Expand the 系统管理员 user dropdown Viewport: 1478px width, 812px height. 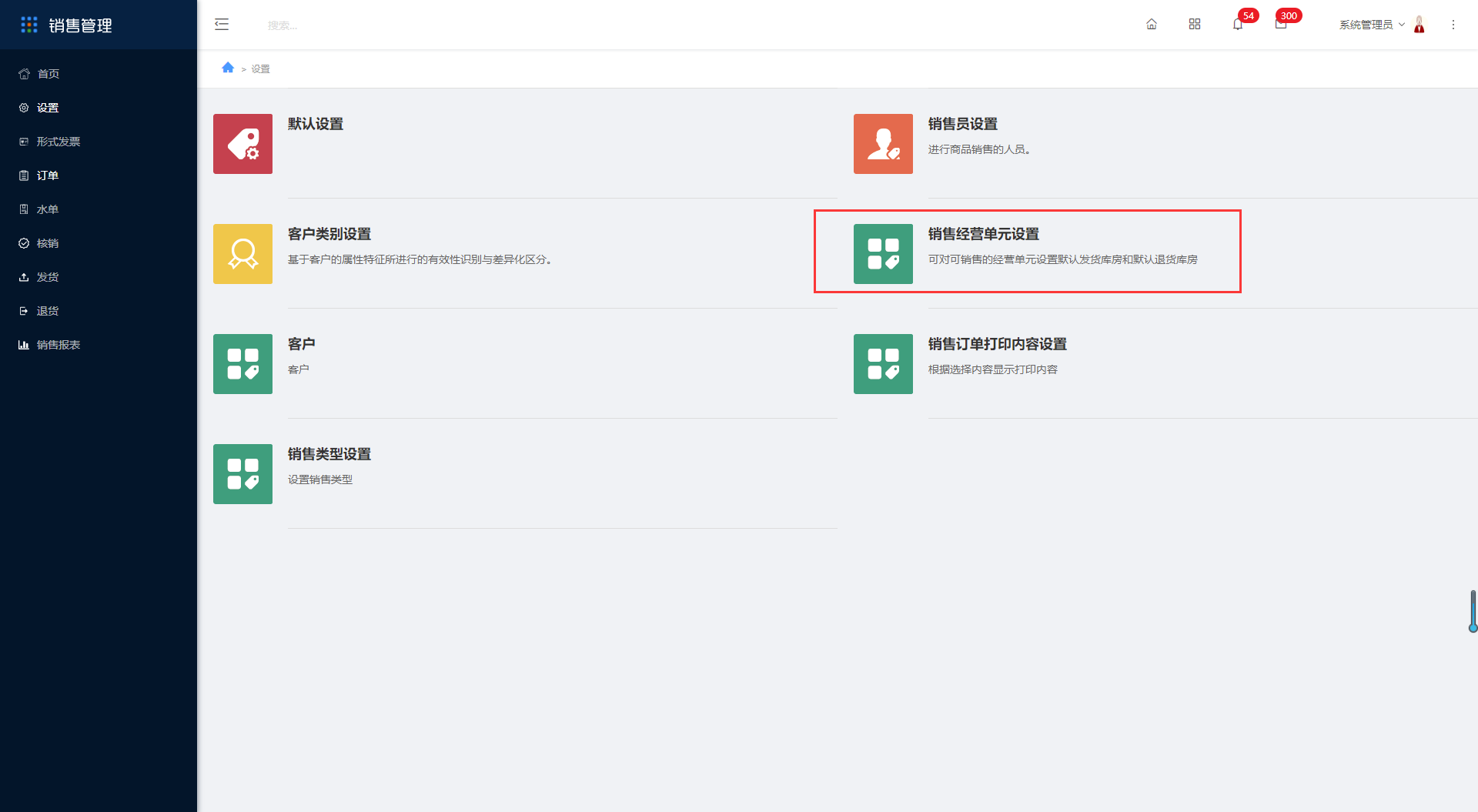[1372, 25]
